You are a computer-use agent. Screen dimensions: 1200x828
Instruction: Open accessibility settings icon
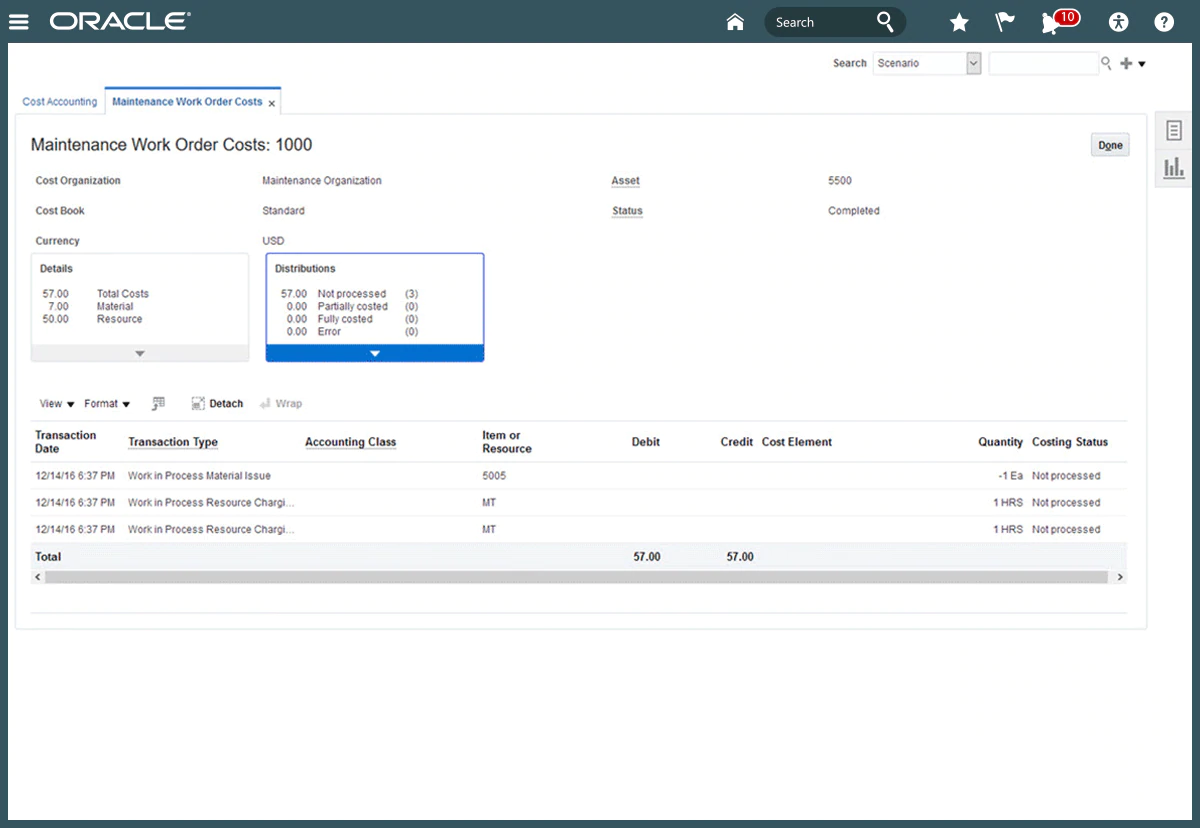coord(1118,22)
